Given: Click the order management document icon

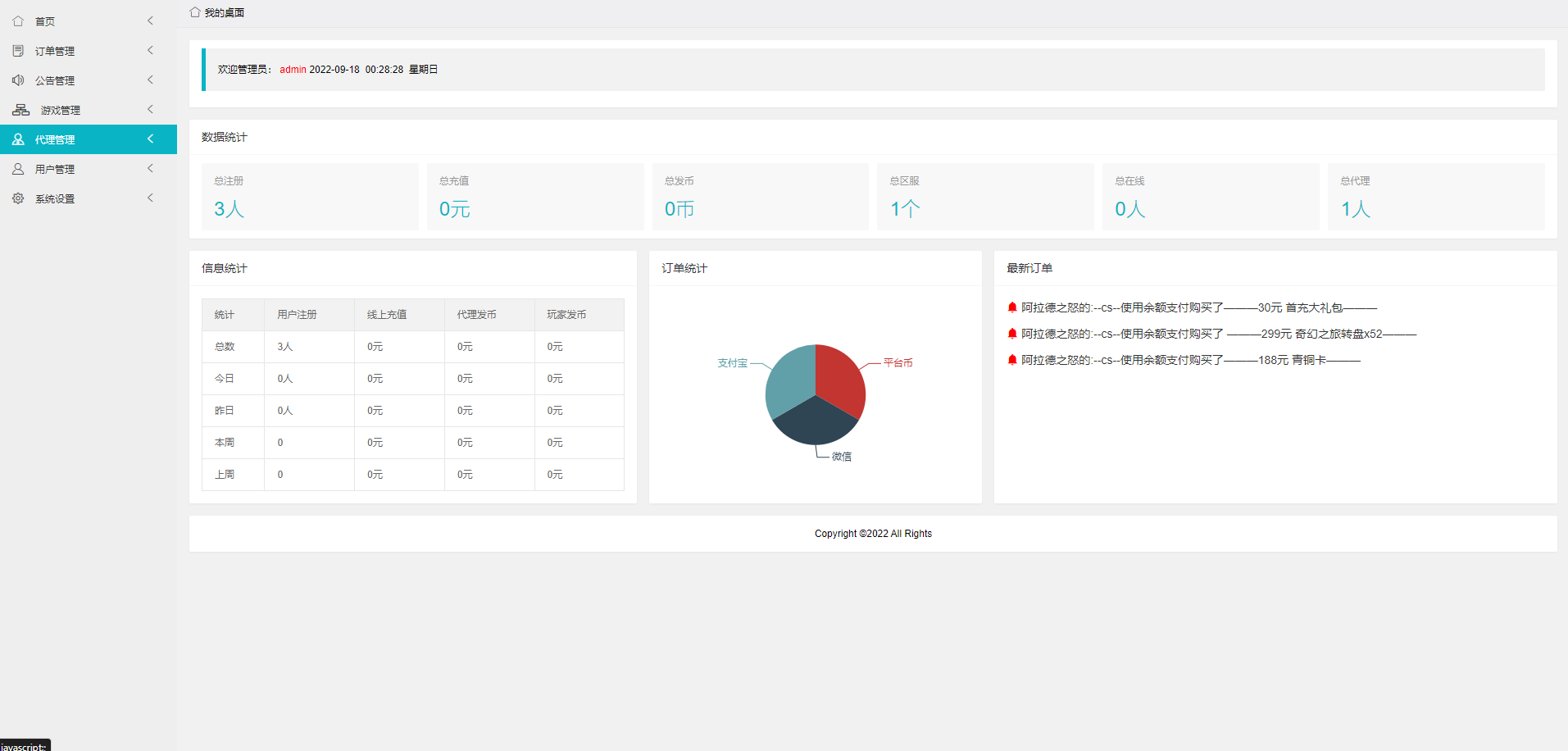Looking at the screenshot, I should pyautogui.click(x=18, y=51).
